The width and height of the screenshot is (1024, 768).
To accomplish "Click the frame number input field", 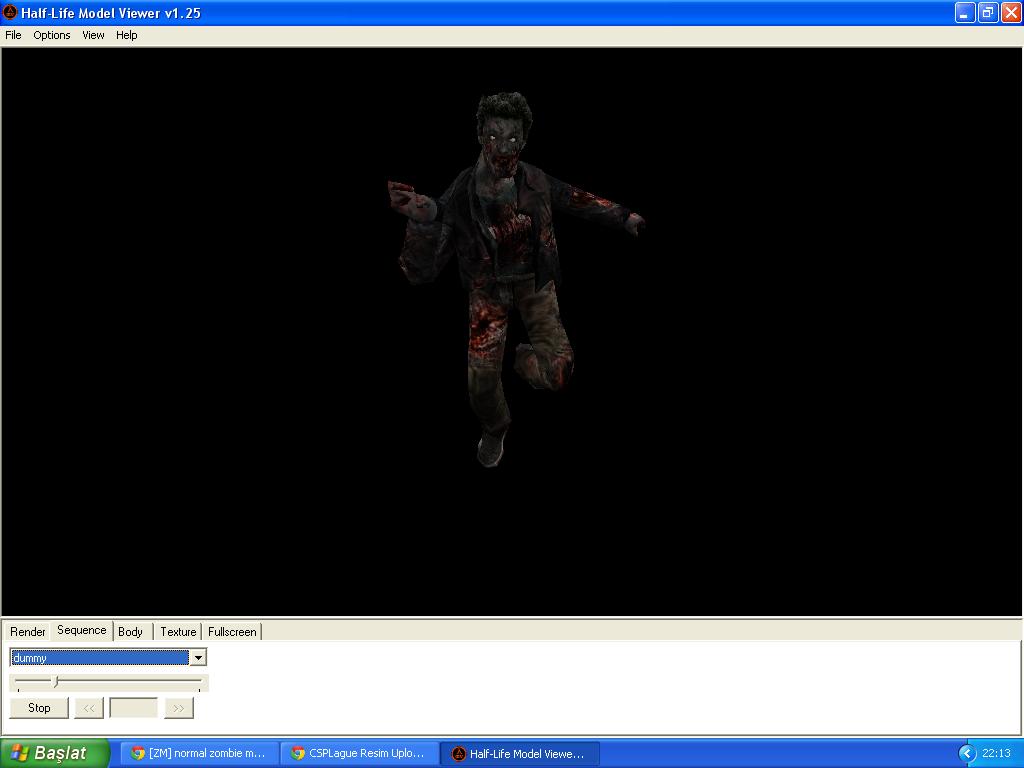I will click(133, 708).
